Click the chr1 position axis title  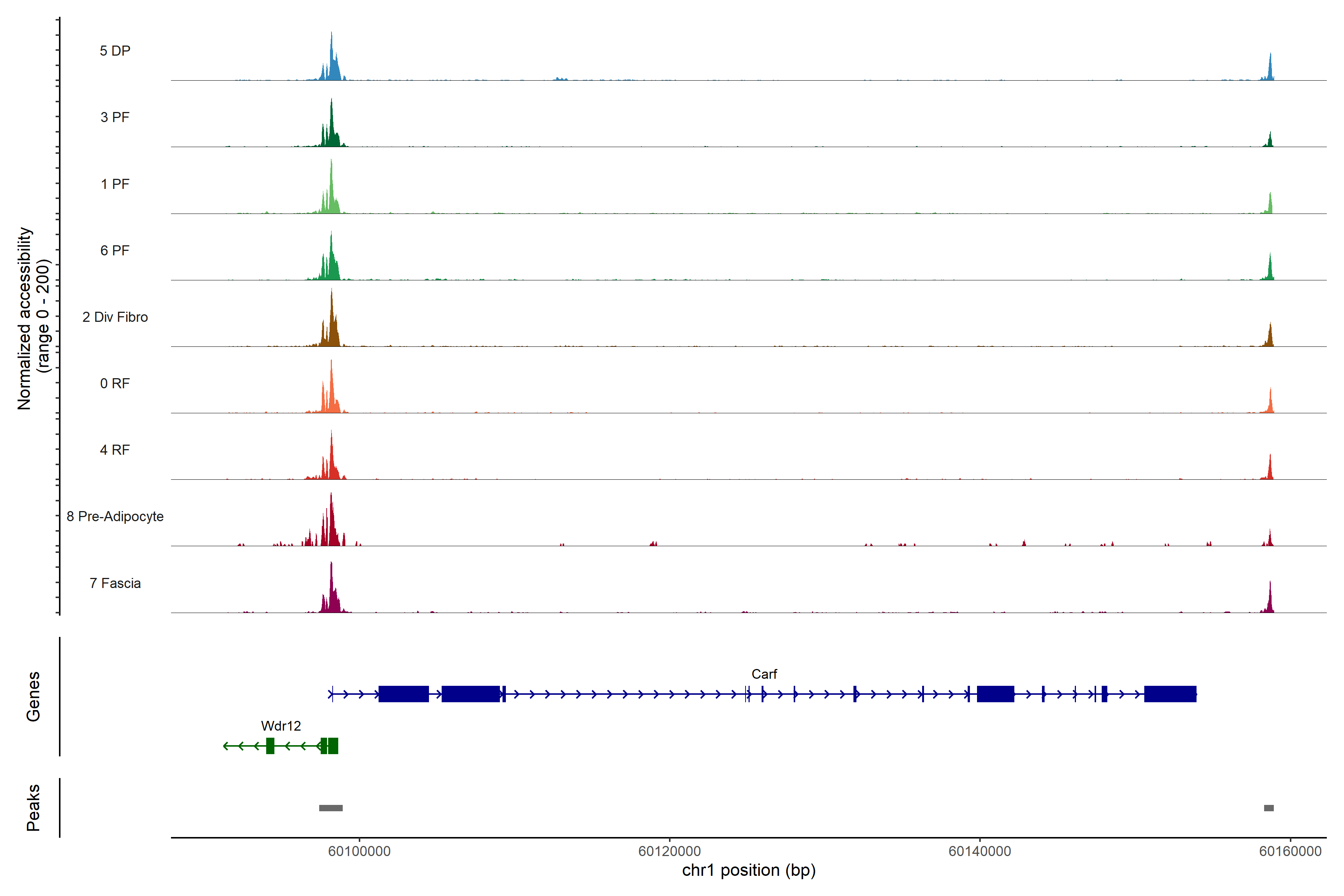pos(749,870)
